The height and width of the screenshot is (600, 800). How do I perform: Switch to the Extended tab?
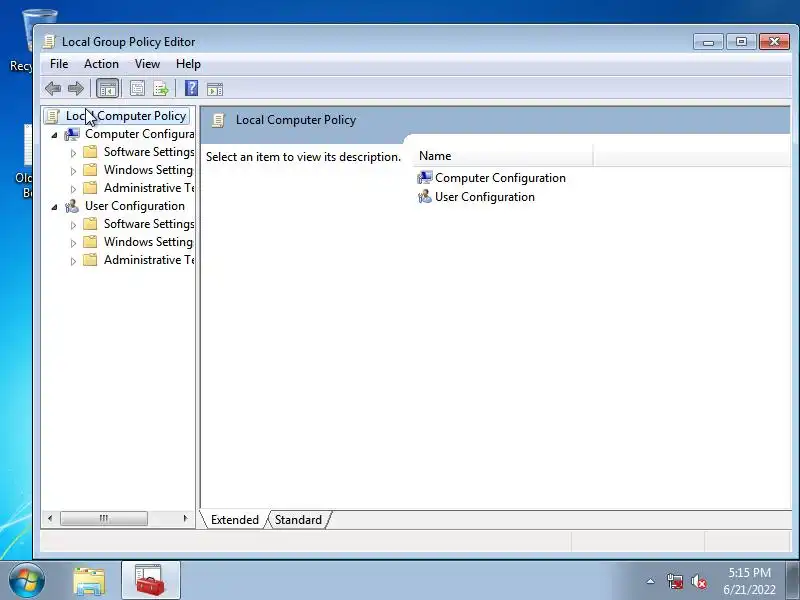click(x=235, y=520)
